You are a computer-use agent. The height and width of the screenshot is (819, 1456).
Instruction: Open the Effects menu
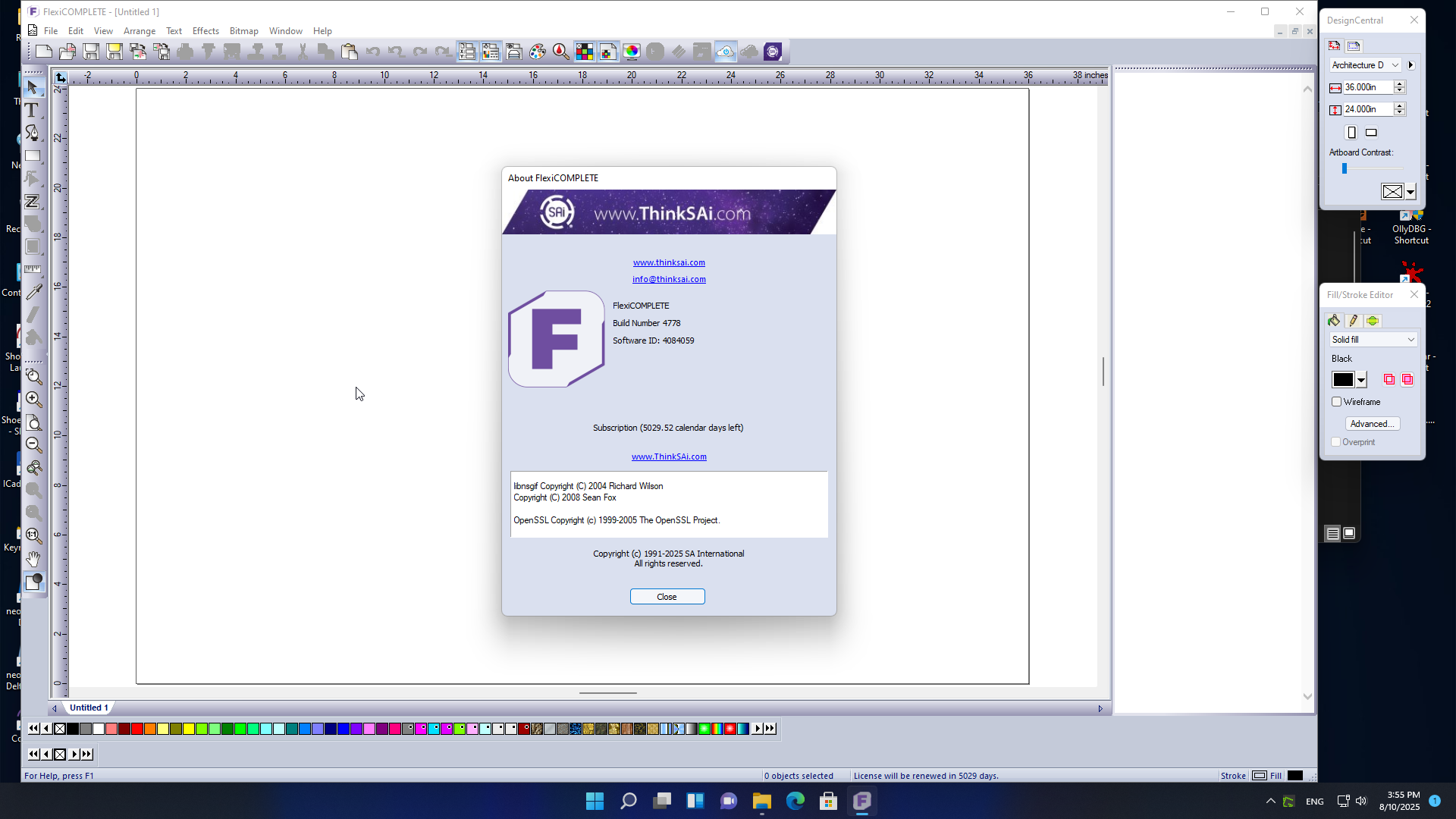(206, 31)
